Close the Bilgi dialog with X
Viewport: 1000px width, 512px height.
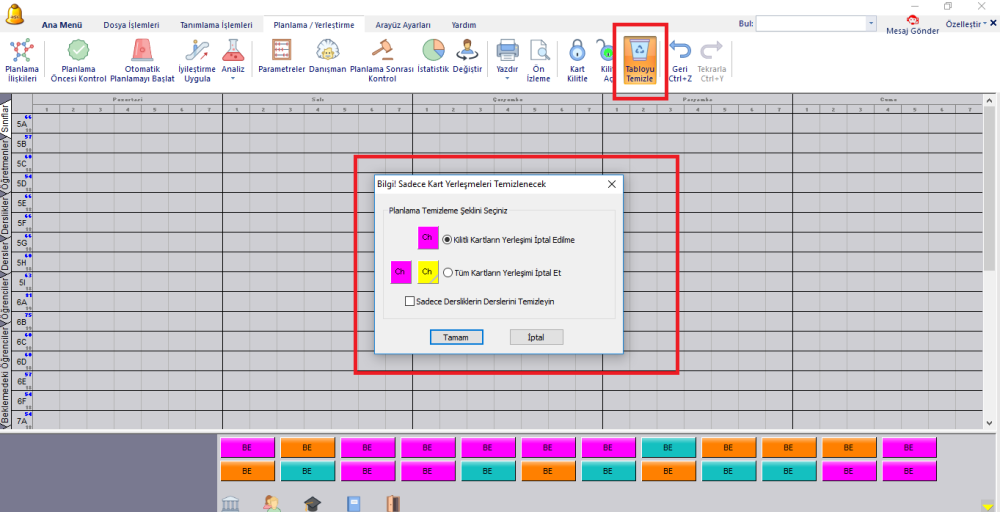612,184
